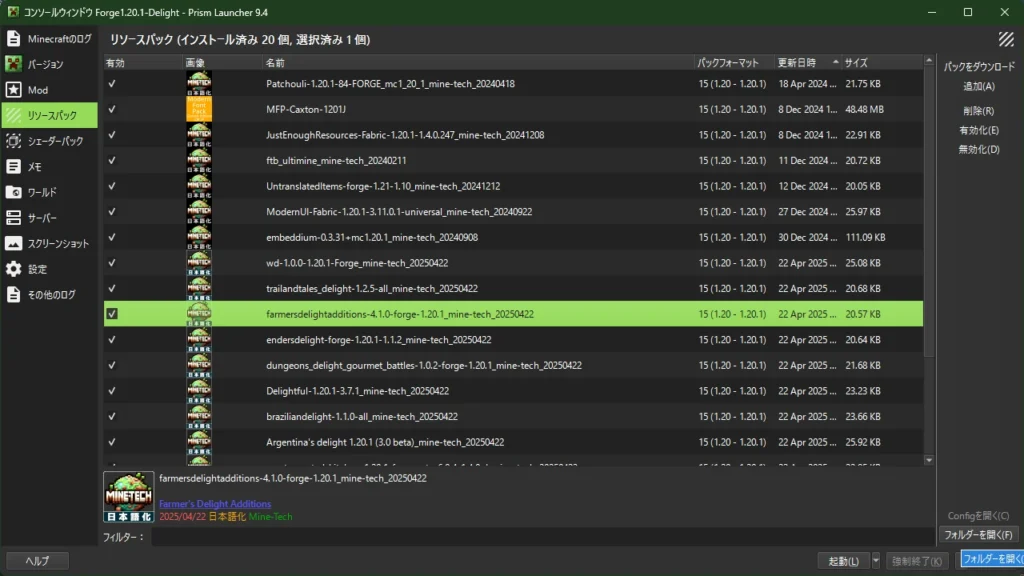Open the その他のログ document icon
1024x576 pixels.
click(x=13, y=295)
